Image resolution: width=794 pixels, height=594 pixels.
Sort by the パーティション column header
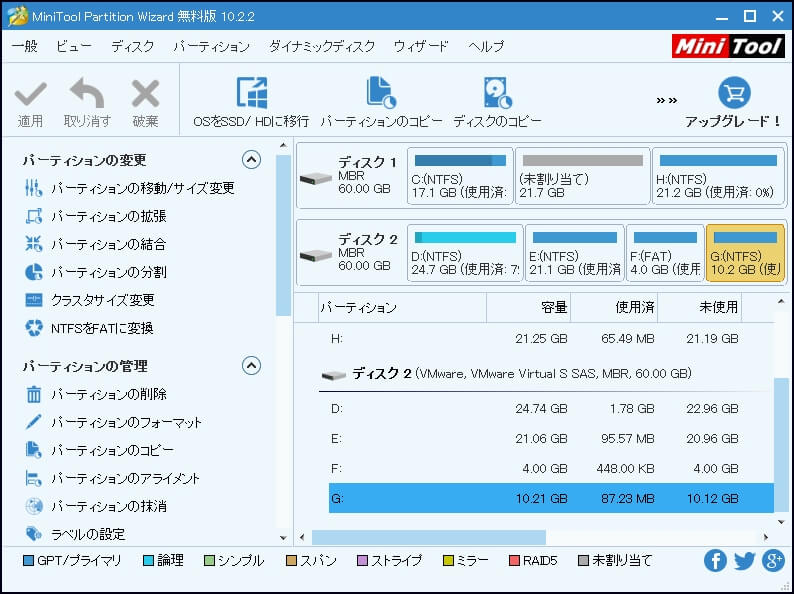click(x=402, y=307)
